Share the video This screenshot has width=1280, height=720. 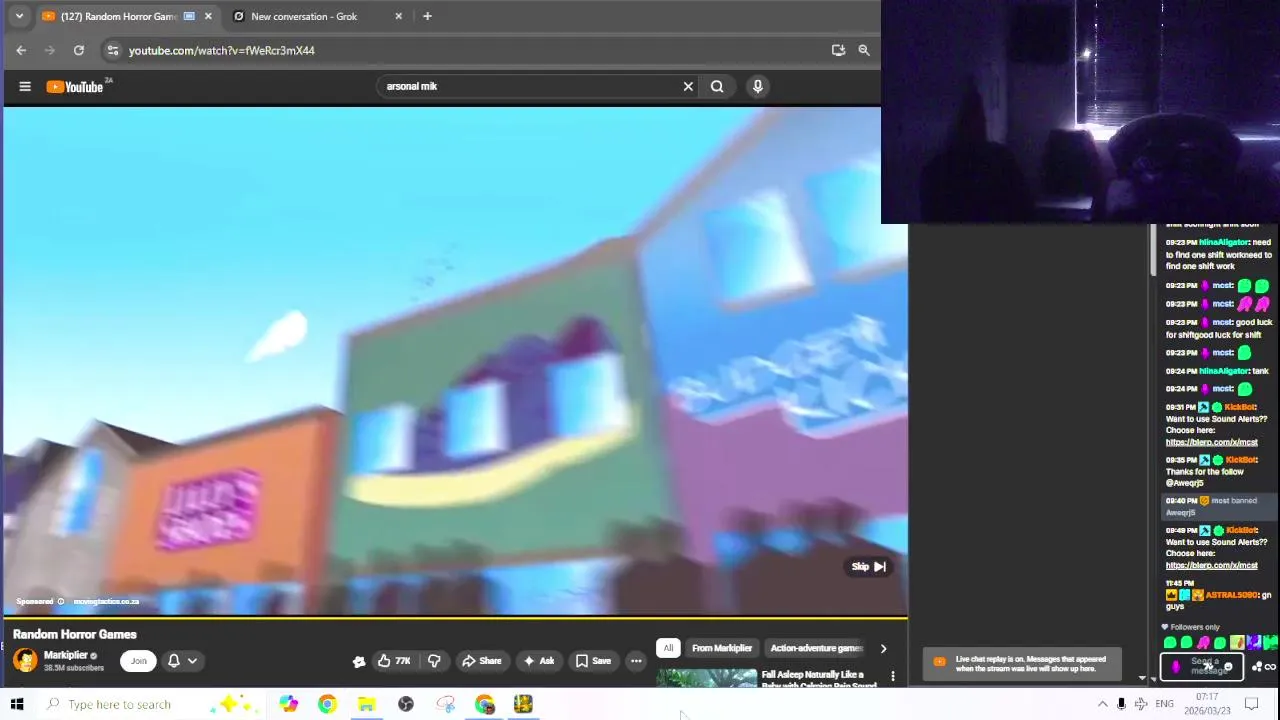tap(481, 660)
